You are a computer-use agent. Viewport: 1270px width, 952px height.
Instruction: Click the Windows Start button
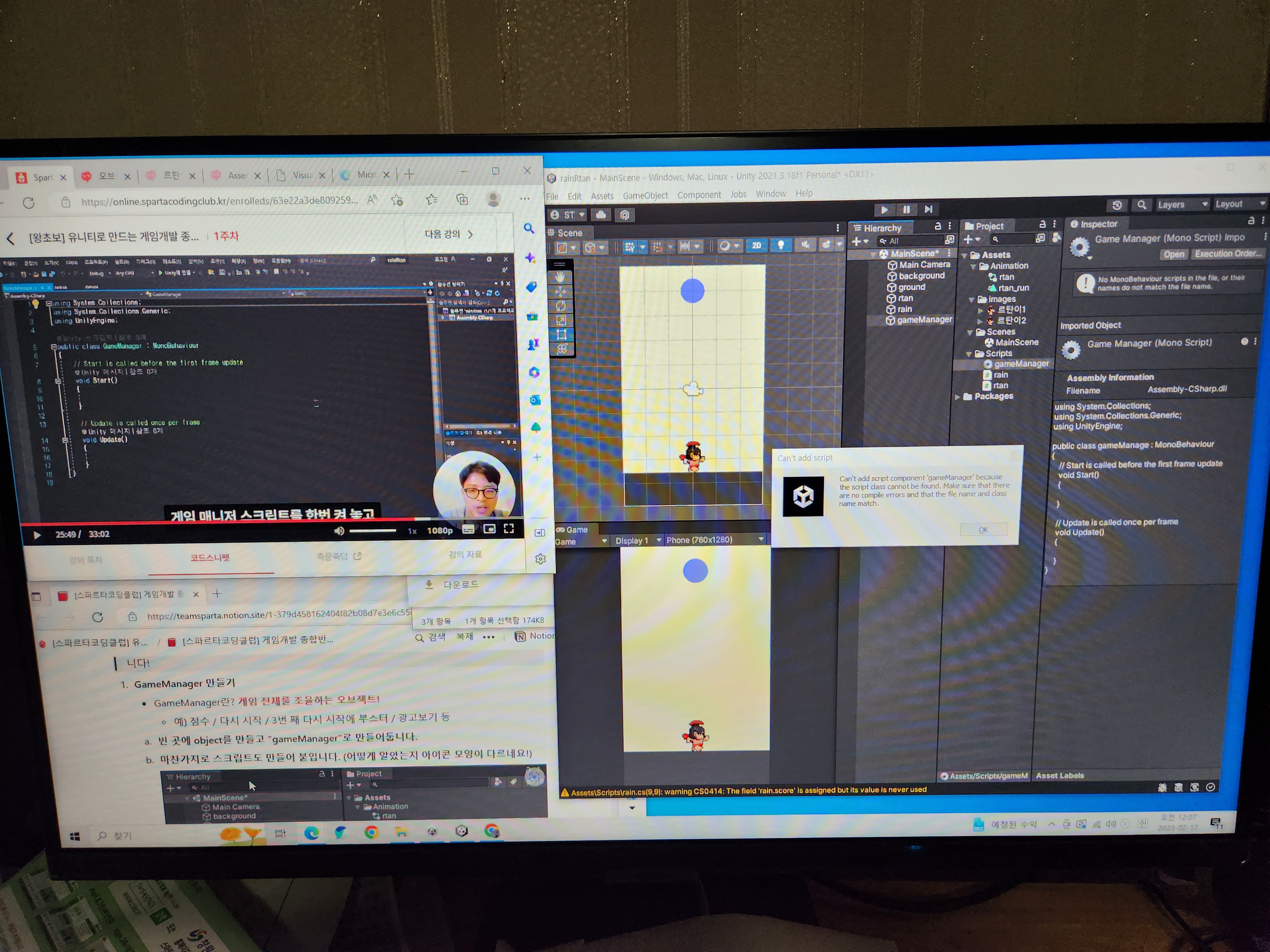tap(75, 837)
